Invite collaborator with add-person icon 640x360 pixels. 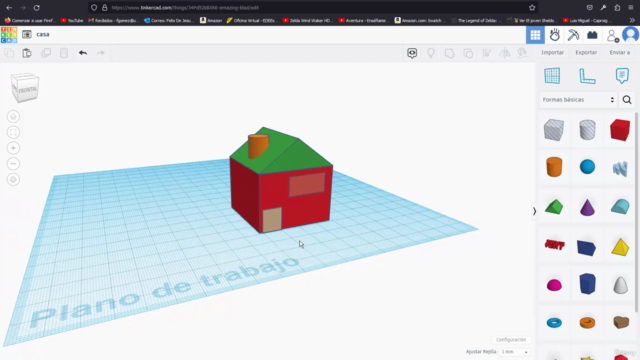(612, 36)
